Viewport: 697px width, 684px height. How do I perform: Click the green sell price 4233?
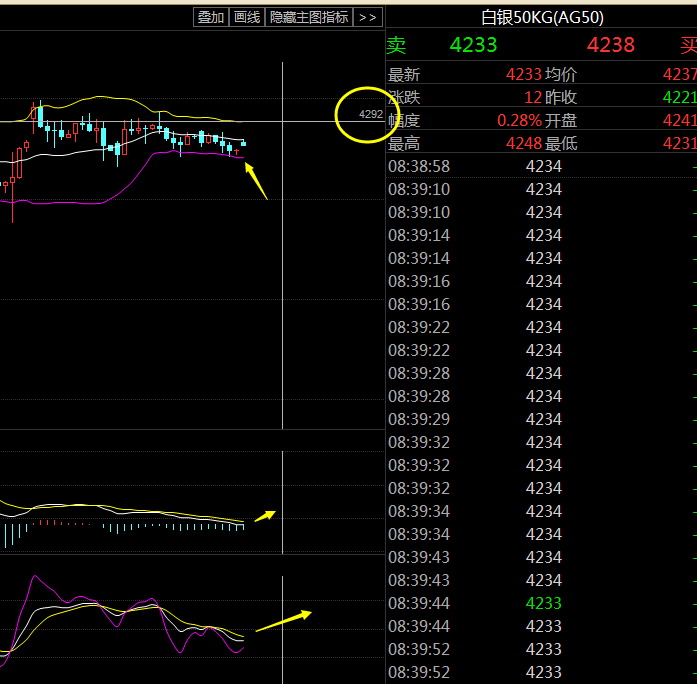[473, 45]
